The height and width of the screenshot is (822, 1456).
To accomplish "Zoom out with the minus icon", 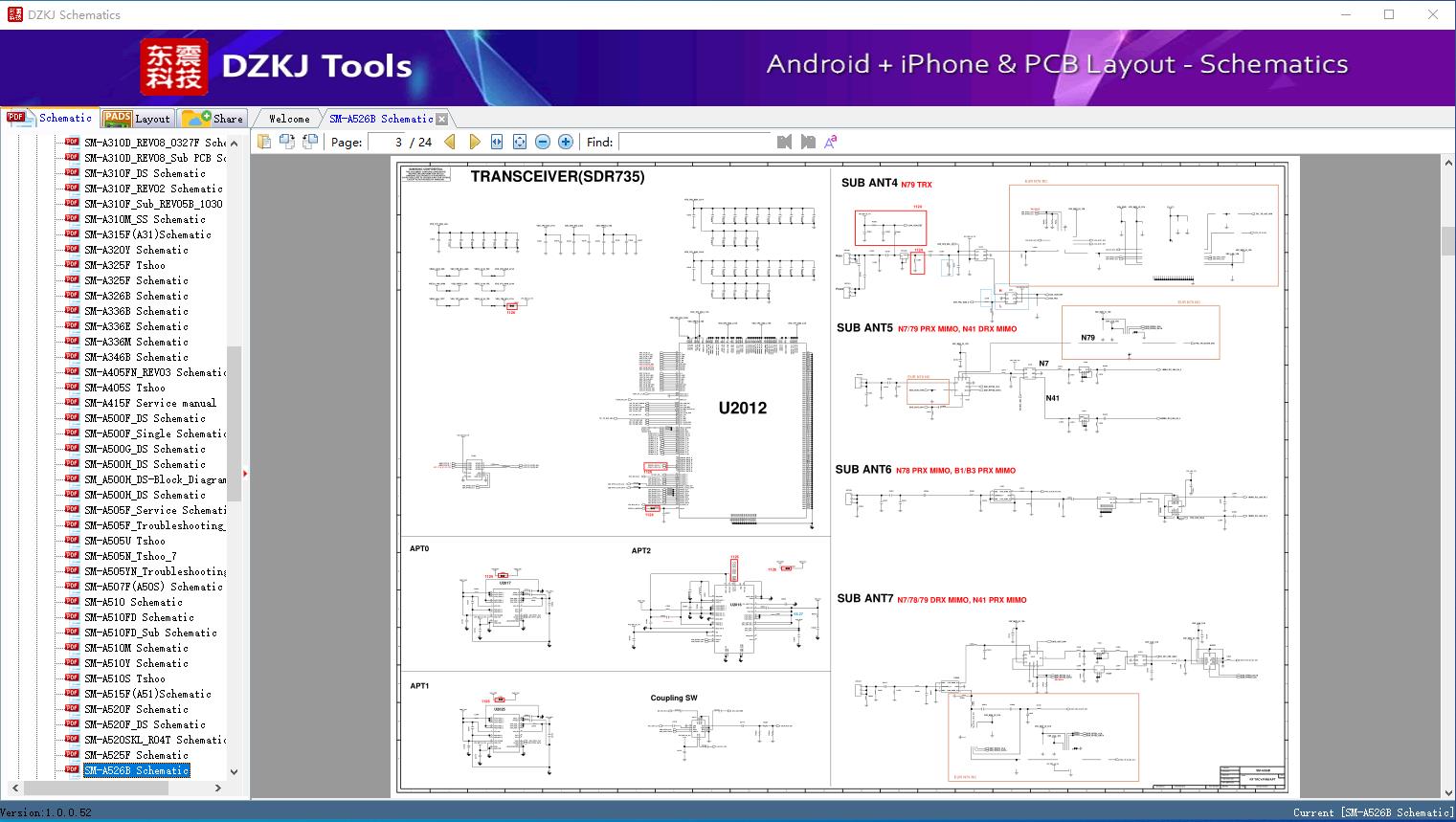I will click(543, 142).
